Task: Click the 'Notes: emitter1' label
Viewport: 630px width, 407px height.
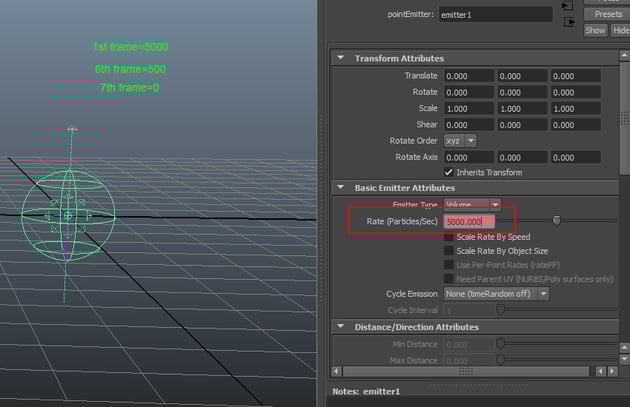Action: (366, 391)
